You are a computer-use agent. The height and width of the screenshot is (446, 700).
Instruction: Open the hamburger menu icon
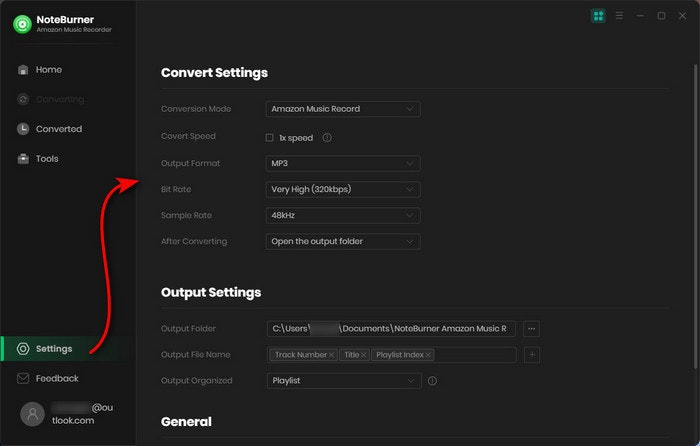(x=619, y=16)
